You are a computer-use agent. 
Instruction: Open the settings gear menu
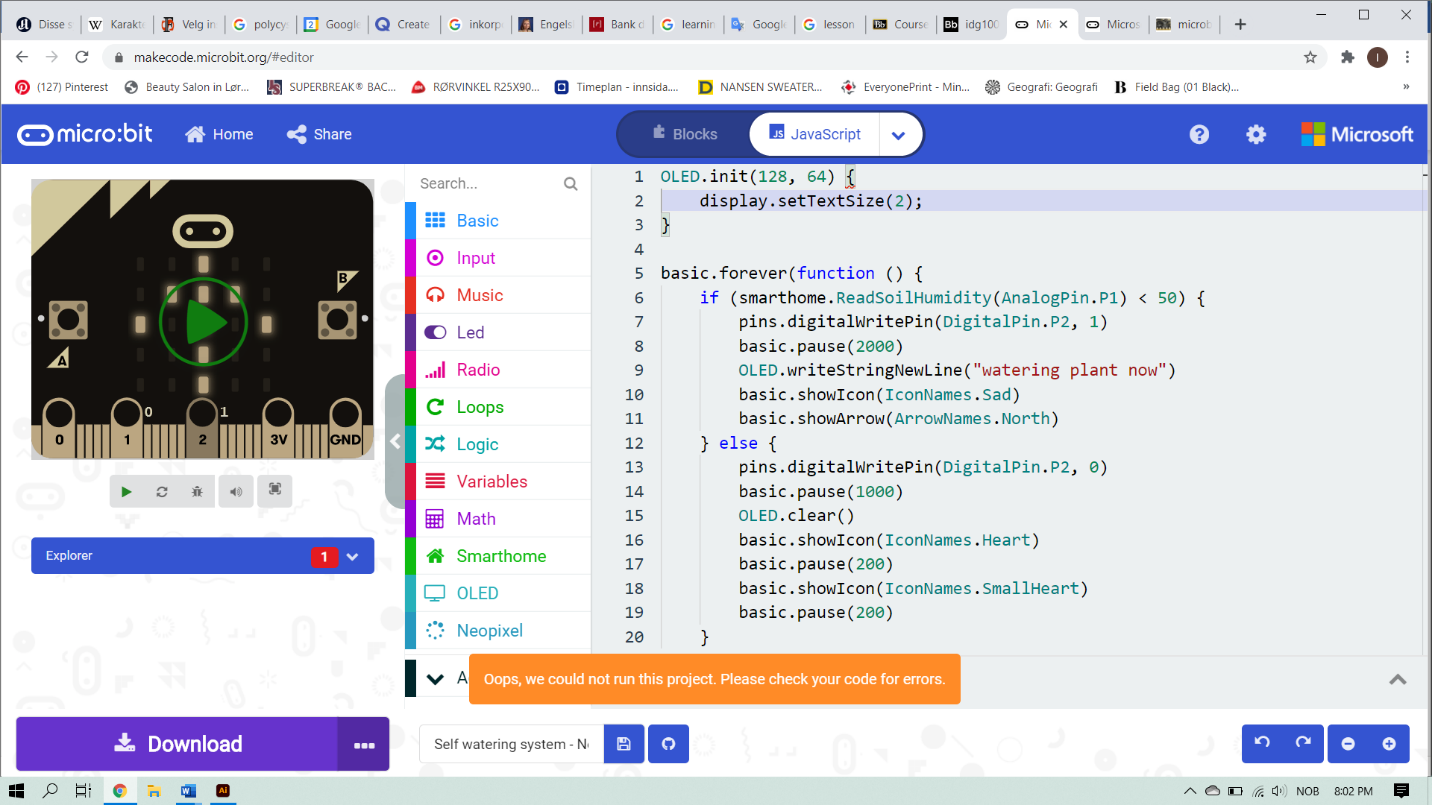(x=1256, y=134)
